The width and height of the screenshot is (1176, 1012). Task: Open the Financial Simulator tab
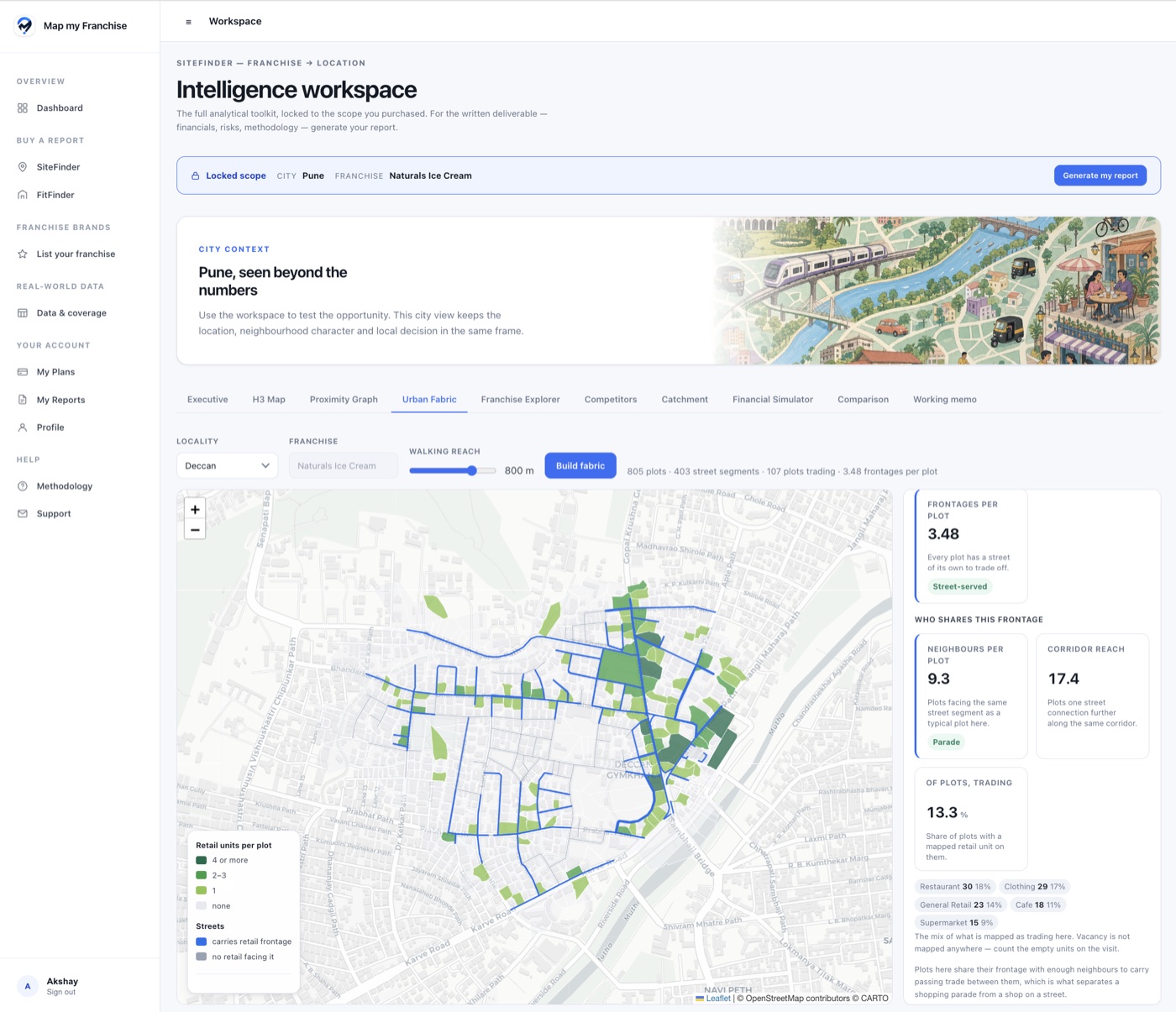(773, 400)
